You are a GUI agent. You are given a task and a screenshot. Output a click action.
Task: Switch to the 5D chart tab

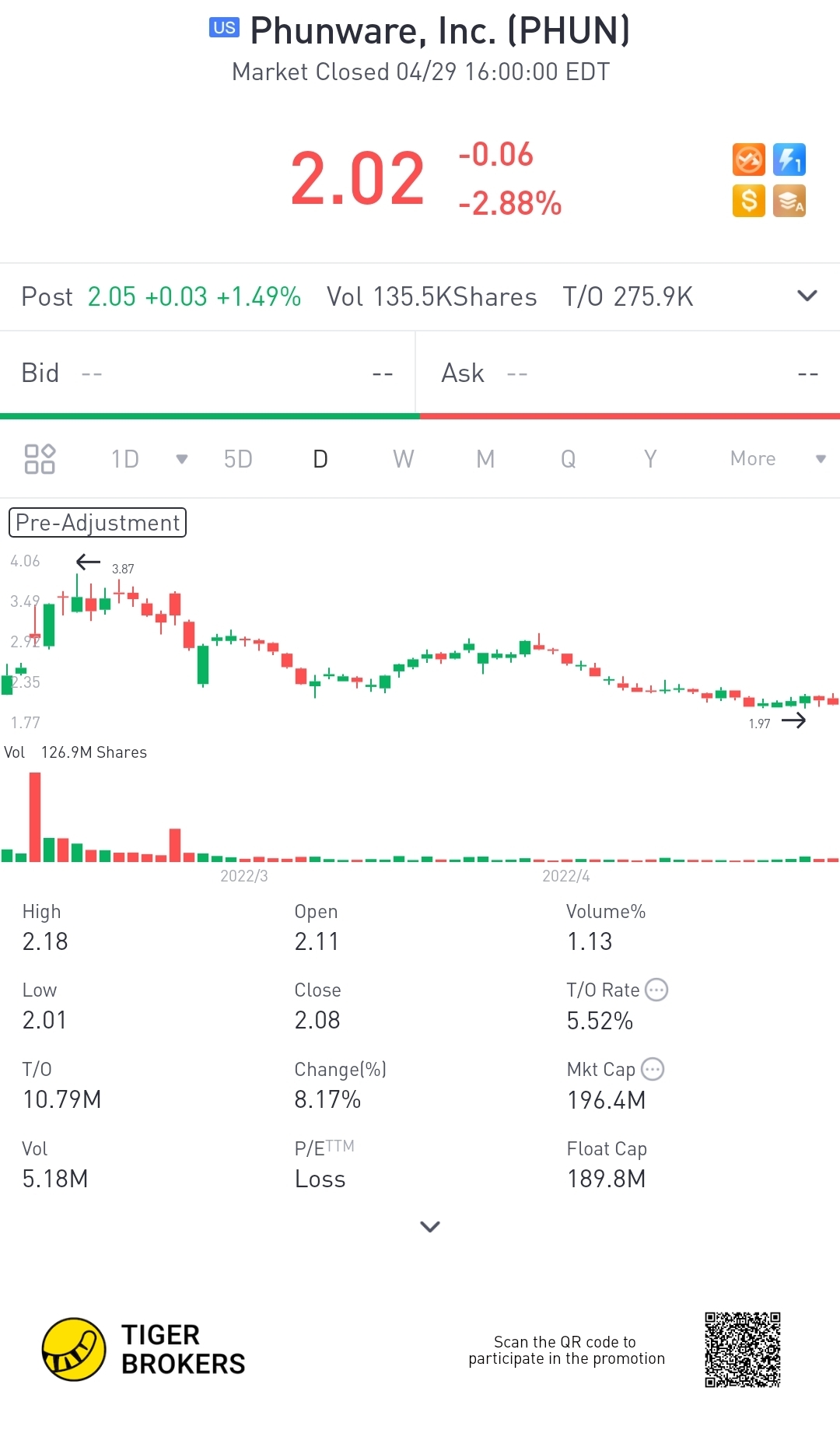pos(238,459)
